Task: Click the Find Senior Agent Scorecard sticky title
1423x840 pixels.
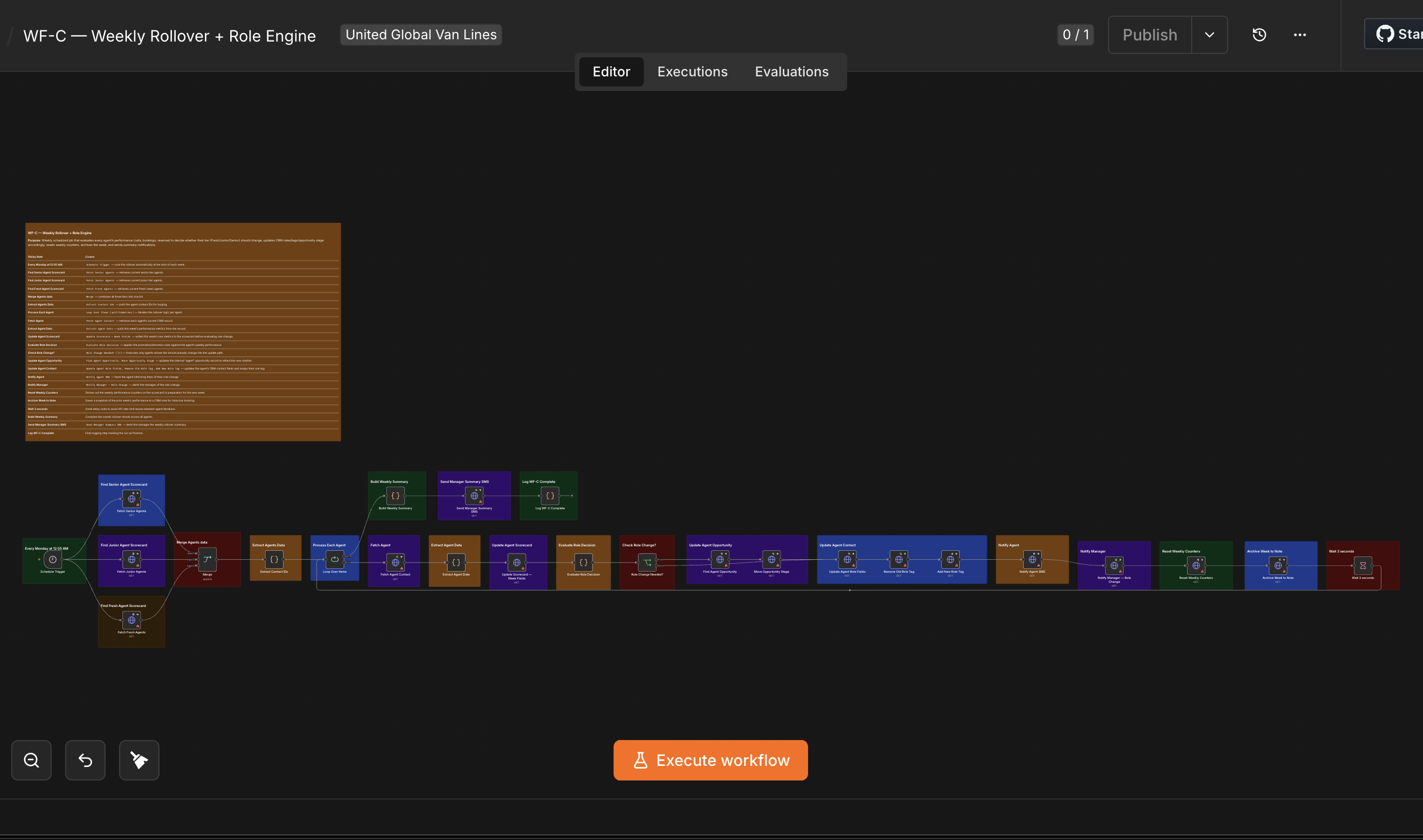Action: point(124,485)
